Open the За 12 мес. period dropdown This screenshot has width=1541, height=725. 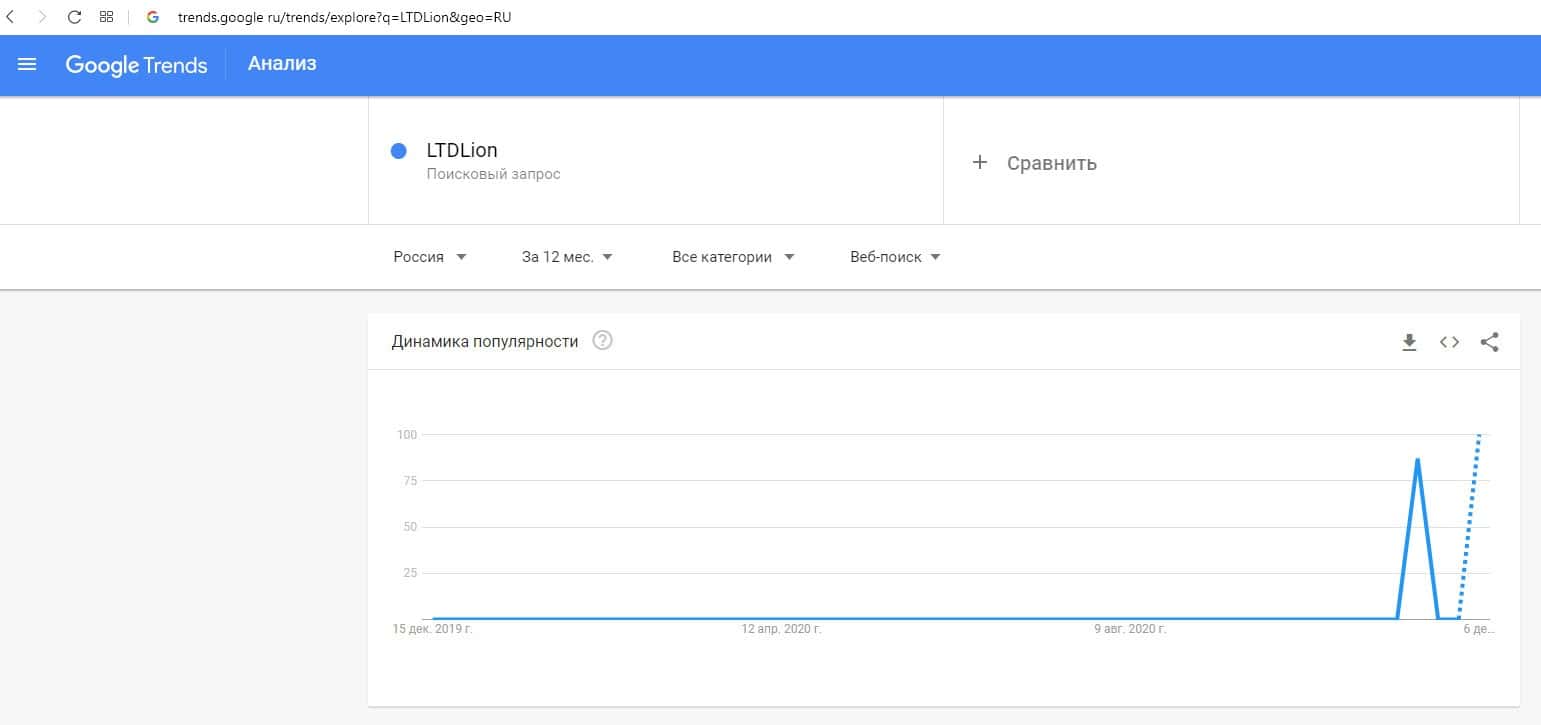click(x=567, y=257)
